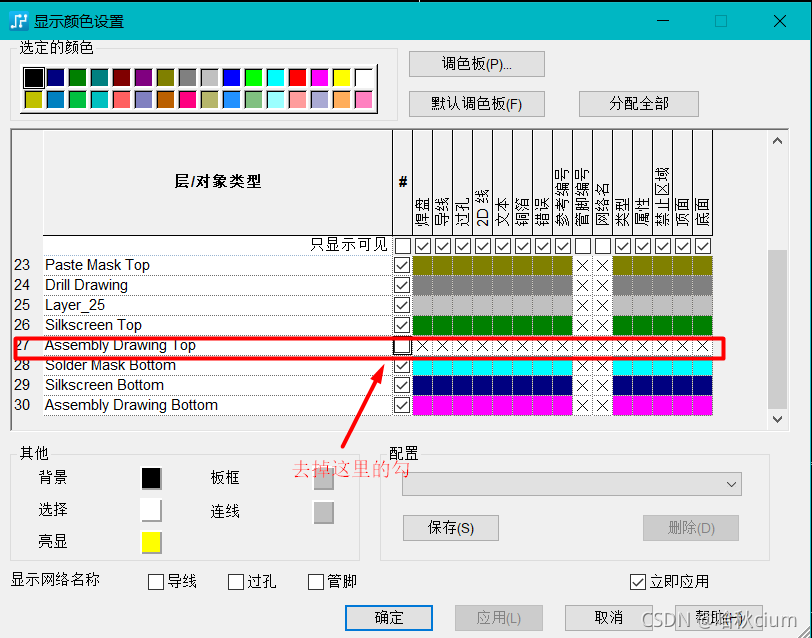Viewport: 812px width, 638px height.
Task: Click the layer list scrollbar thumb
Action: [x=777, y=329]
